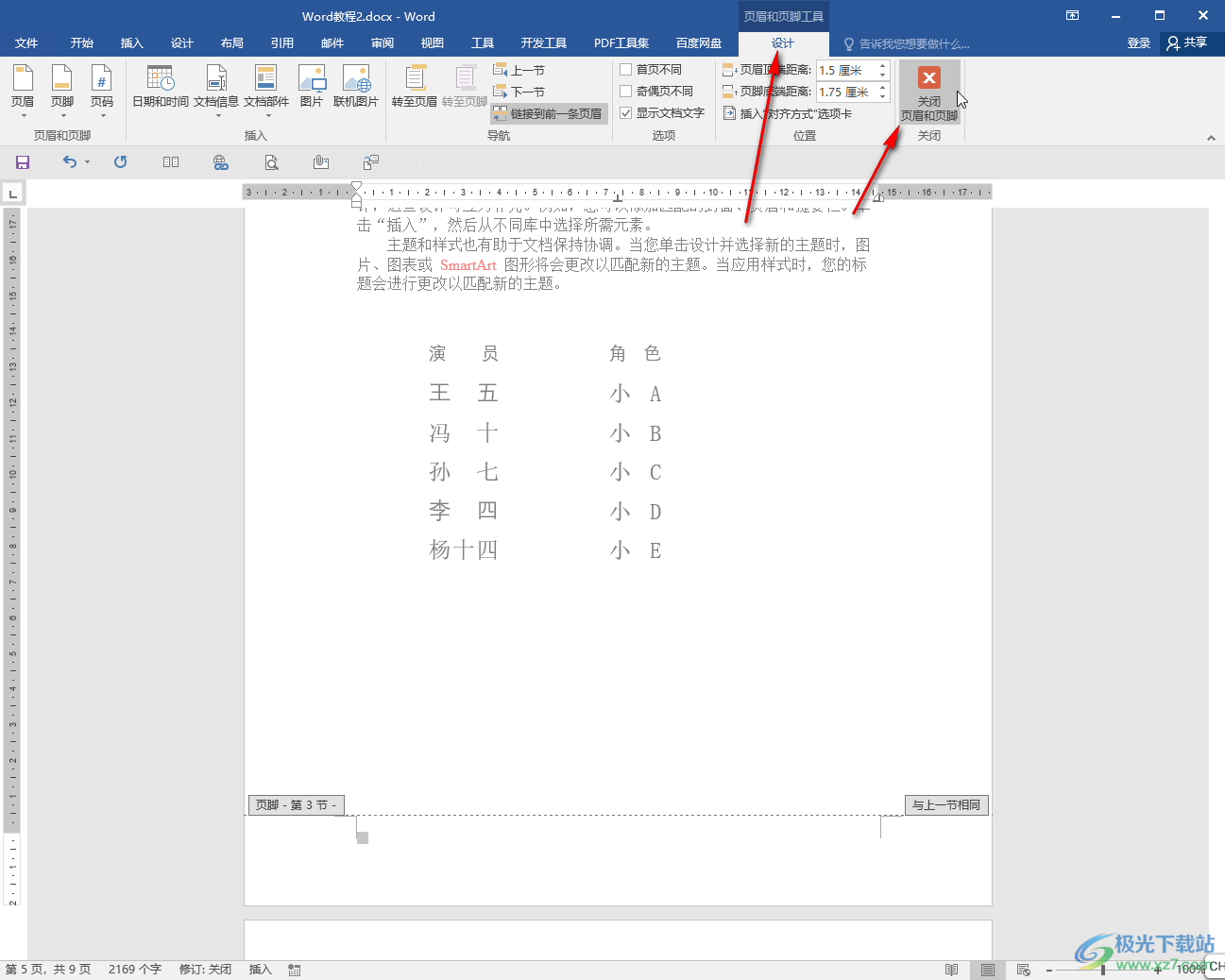The height and width of the screenshot is (980, 1225).
Task: Open the 页眉 header gallery
Action: [x=23, y=91]
